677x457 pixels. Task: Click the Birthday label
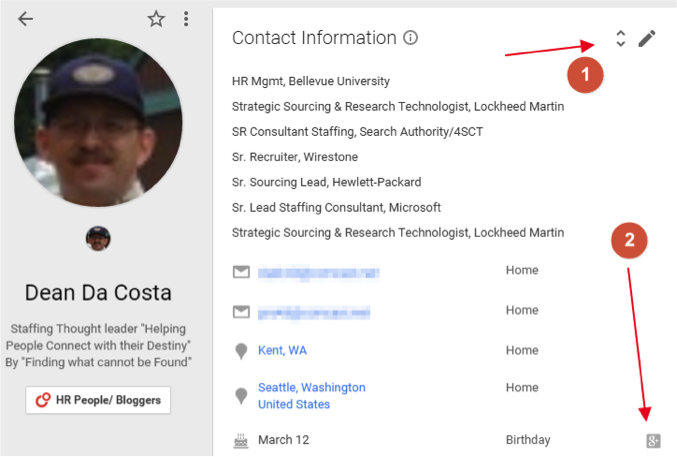(x=528, y=440)
